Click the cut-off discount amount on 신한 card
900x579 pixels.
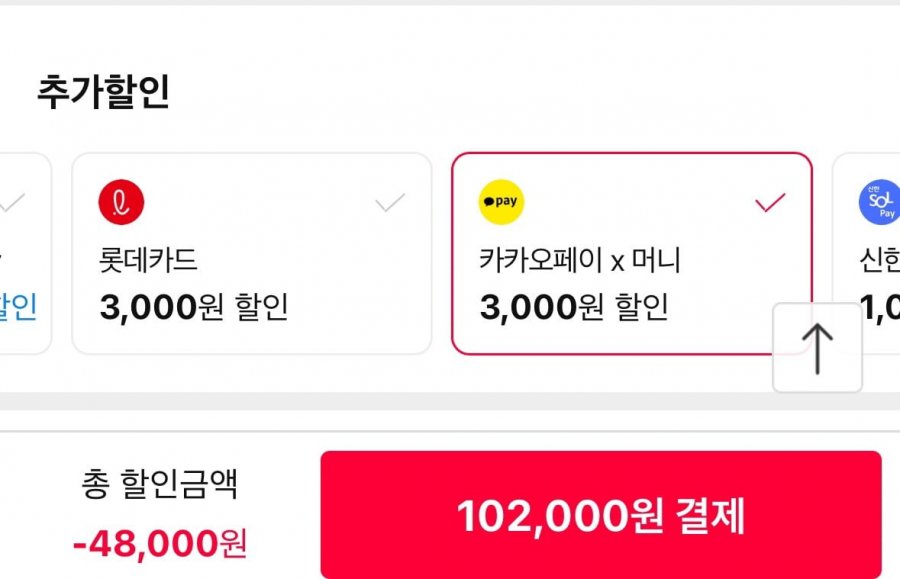tap(879, 307)
